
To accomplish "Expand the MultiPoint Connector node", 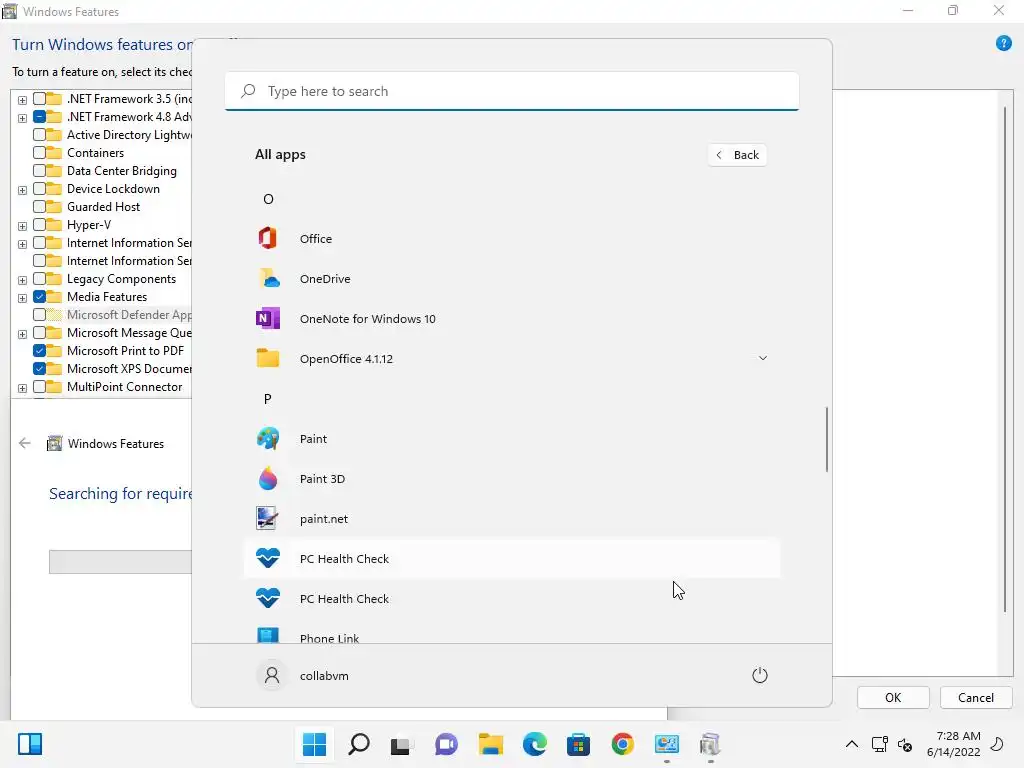I will tap(22, 388).
